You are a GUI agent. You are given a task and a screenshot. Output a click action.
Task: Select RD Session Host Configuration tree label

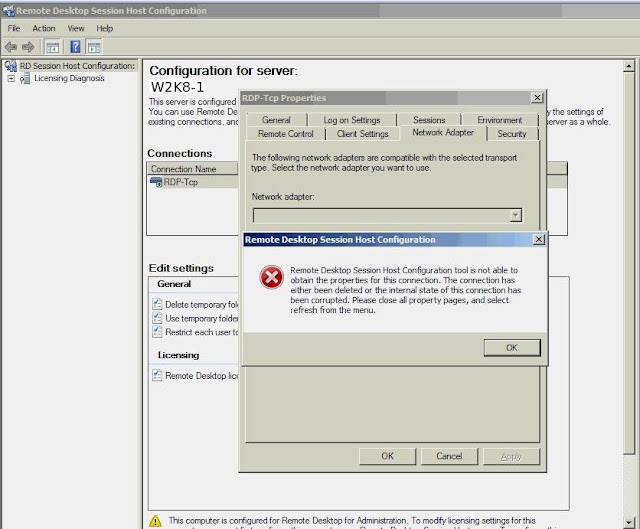click(x=77, y=66)
